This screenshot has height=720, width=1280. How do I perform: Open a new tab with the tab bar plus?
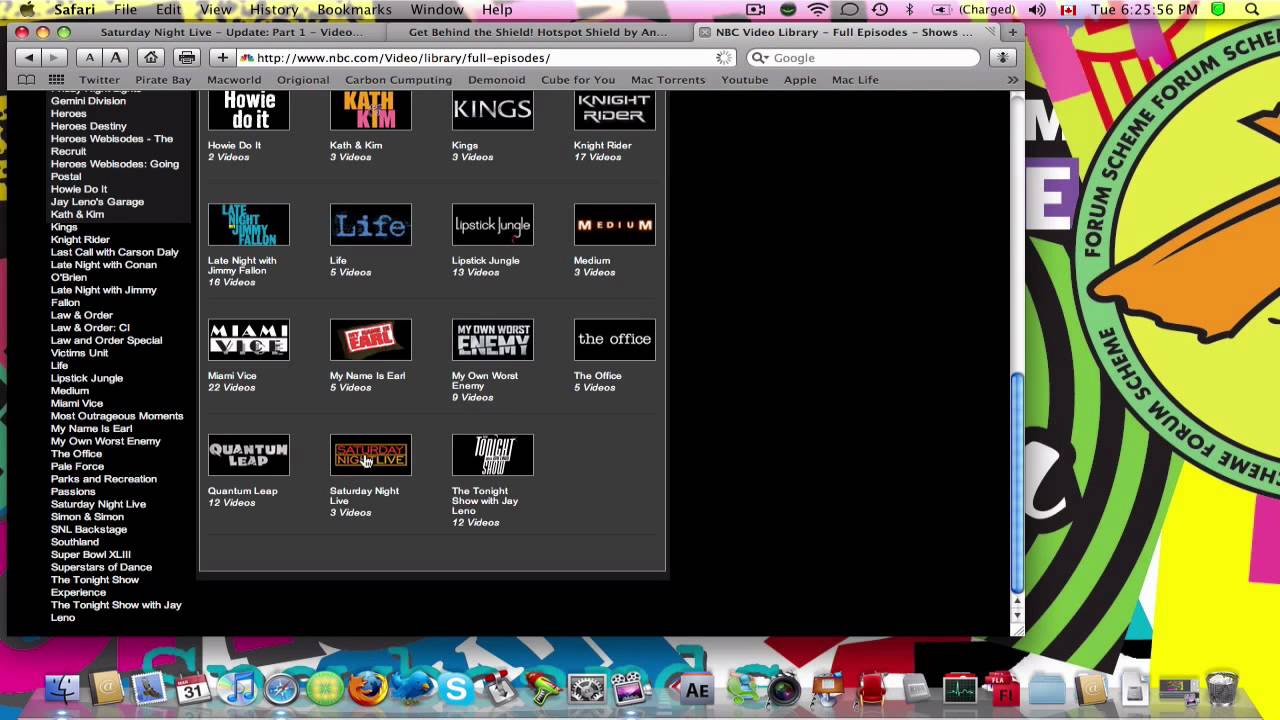(1013, 32)
